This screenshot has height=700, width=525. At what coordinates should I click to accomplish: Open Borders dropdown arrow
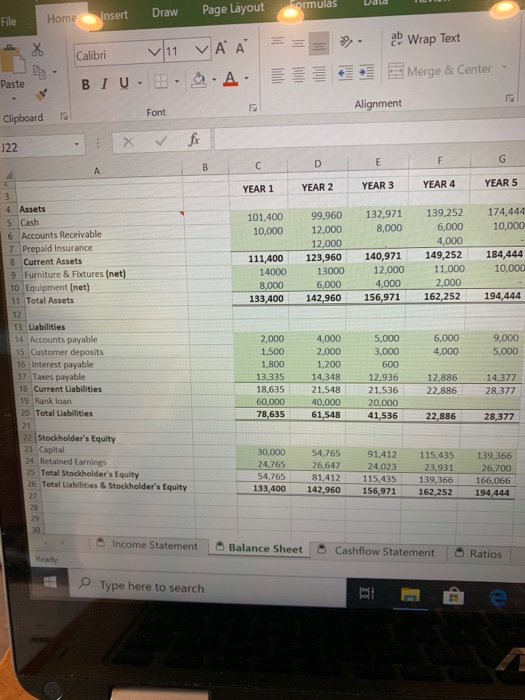pos(177,81)
